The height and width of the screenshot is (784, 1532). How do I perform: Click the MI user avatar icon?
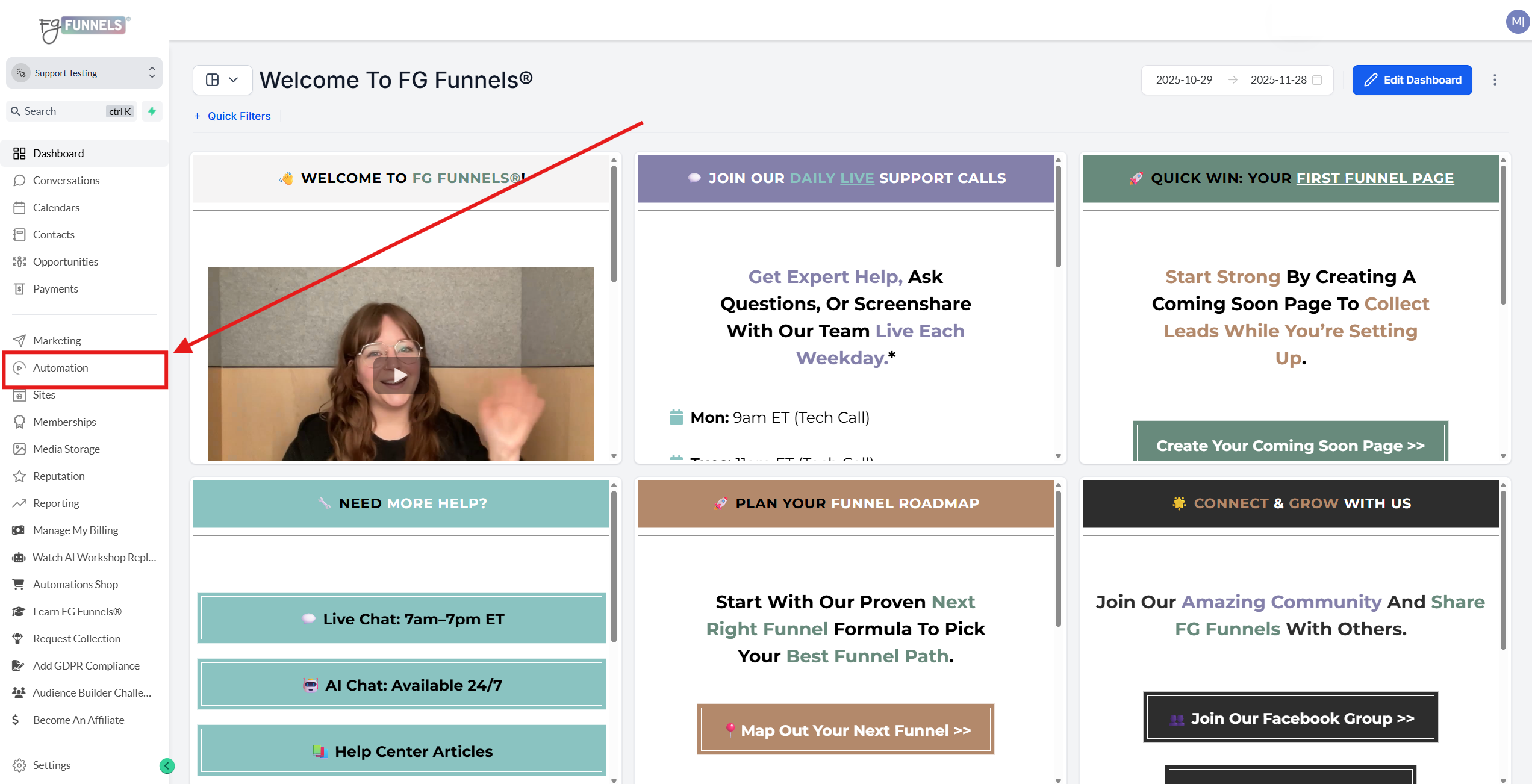point(1517,22)
